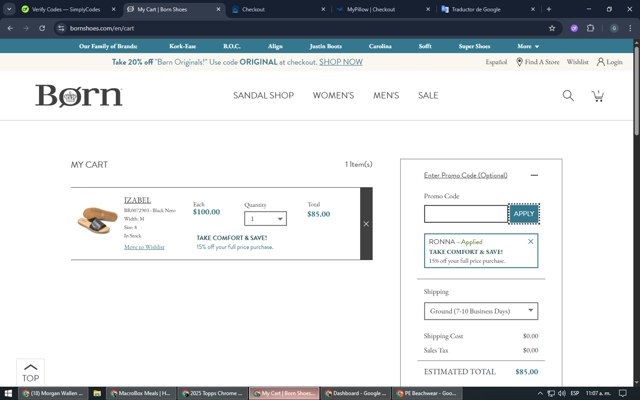Close the Verify Codes SimplyCodes tab
The width and height of the screenshot is (640, 400).
(113, 9)
